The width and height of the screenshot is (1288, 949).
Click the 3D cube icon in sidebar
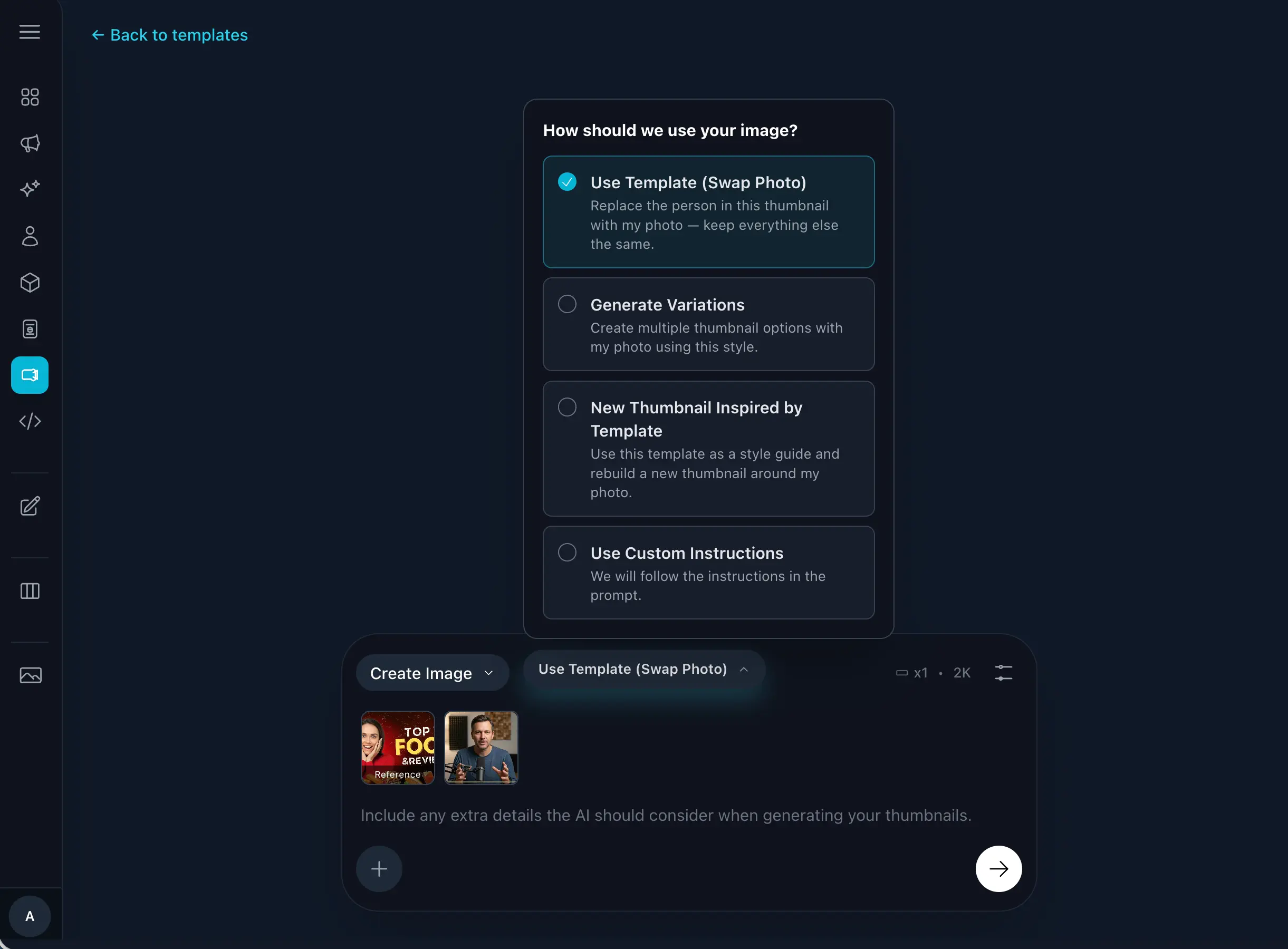pos(30,283)
